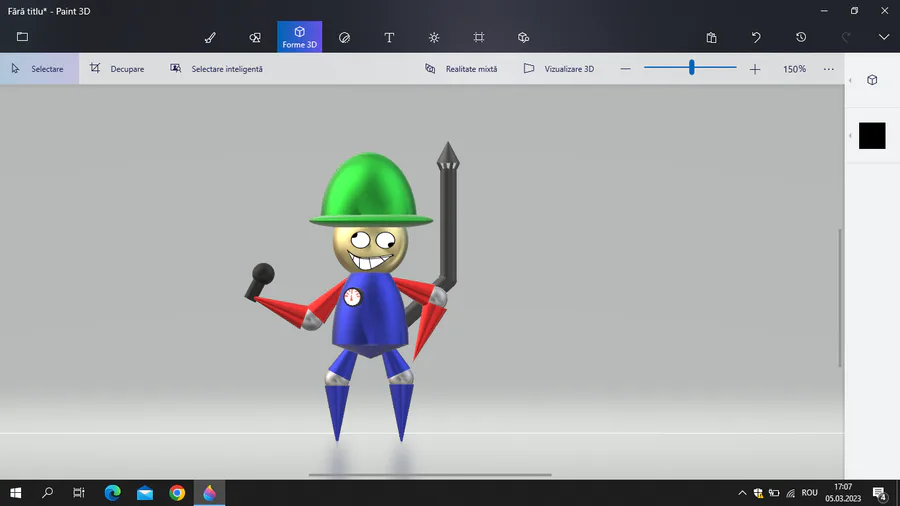Click the network tray icon
Screen dimensions: 900x506
(791, 493)
